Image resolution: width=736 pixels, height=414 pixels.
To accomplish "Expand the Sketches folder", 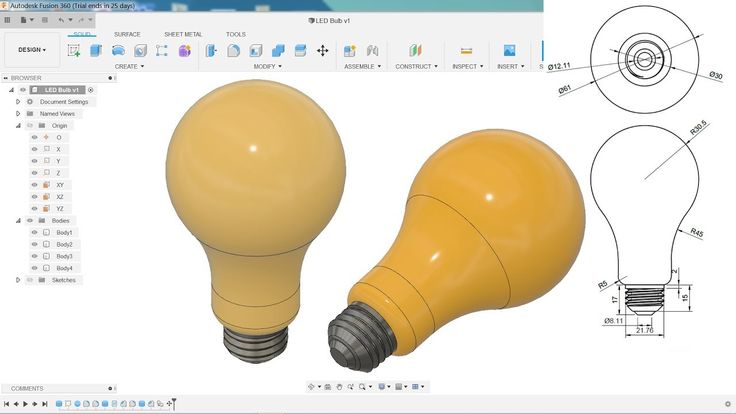I will click(18, 280).
